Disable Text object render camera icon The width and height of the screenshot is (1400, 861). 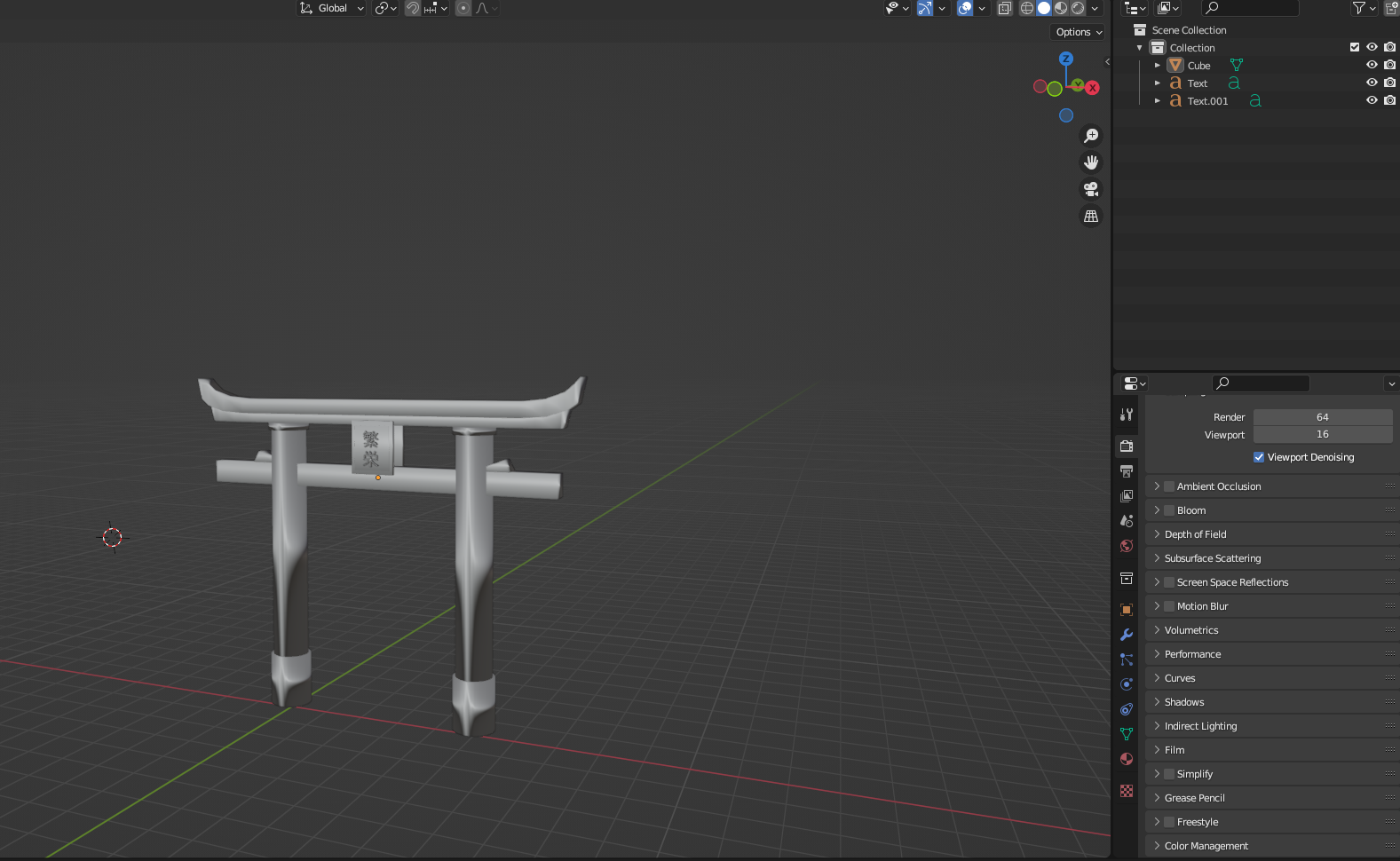pos(1390,83)
